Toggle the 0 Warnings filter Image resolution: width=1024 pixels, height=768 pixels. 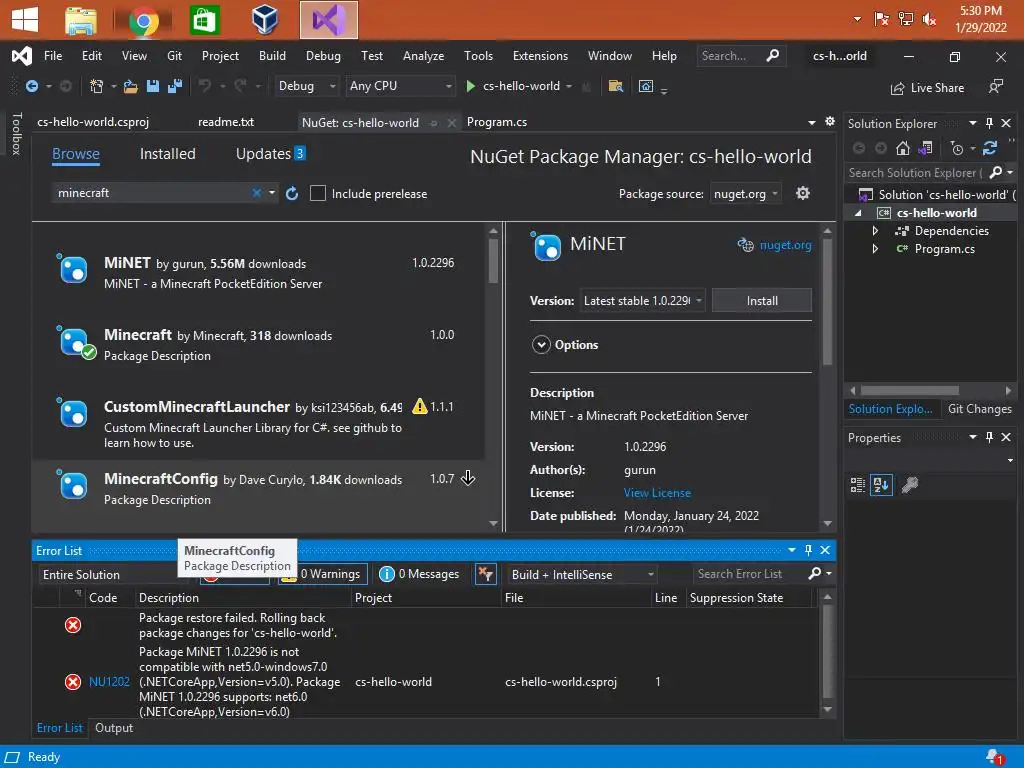[x=323, y=574]
